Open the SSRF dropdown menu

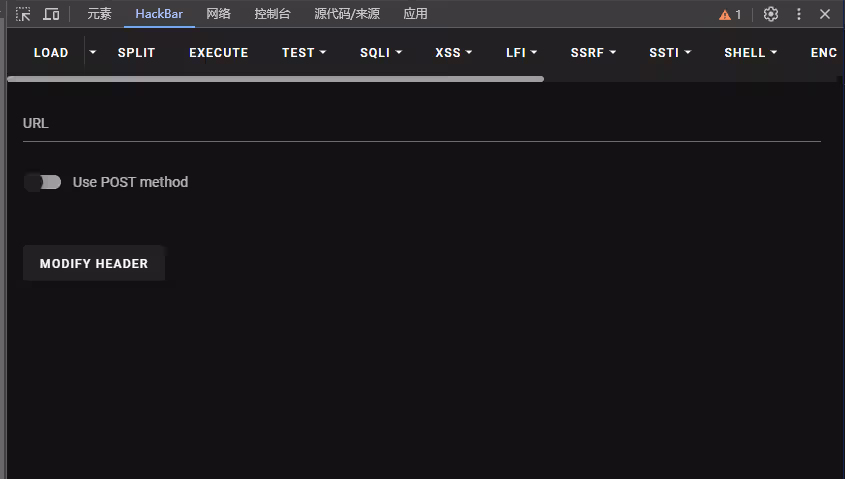click(593, 53)
